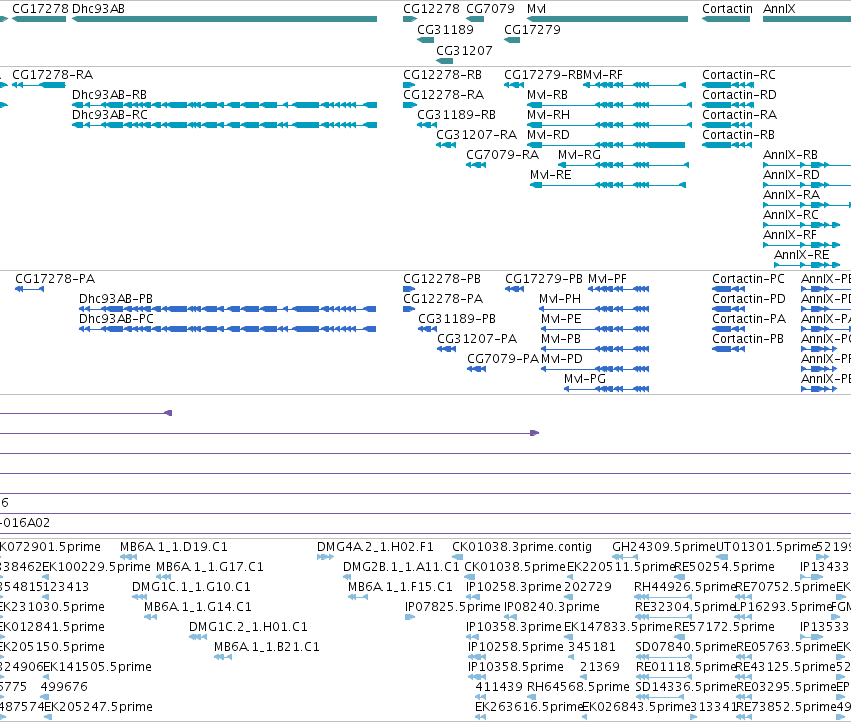The height and width of the screenshot is (722, 851).
Task: Click the Mvl gene label
Action: (536, 9)
